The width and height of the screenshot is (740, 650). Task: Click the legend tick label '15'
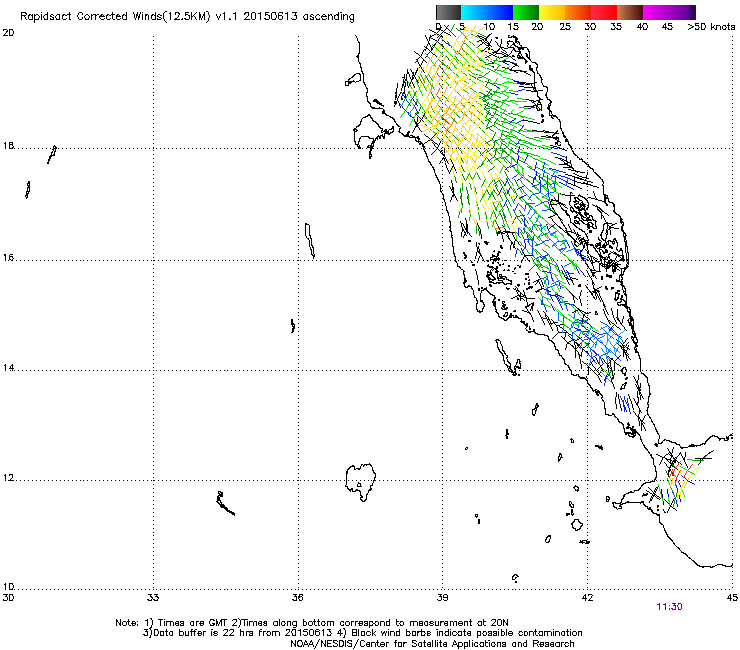513,27
